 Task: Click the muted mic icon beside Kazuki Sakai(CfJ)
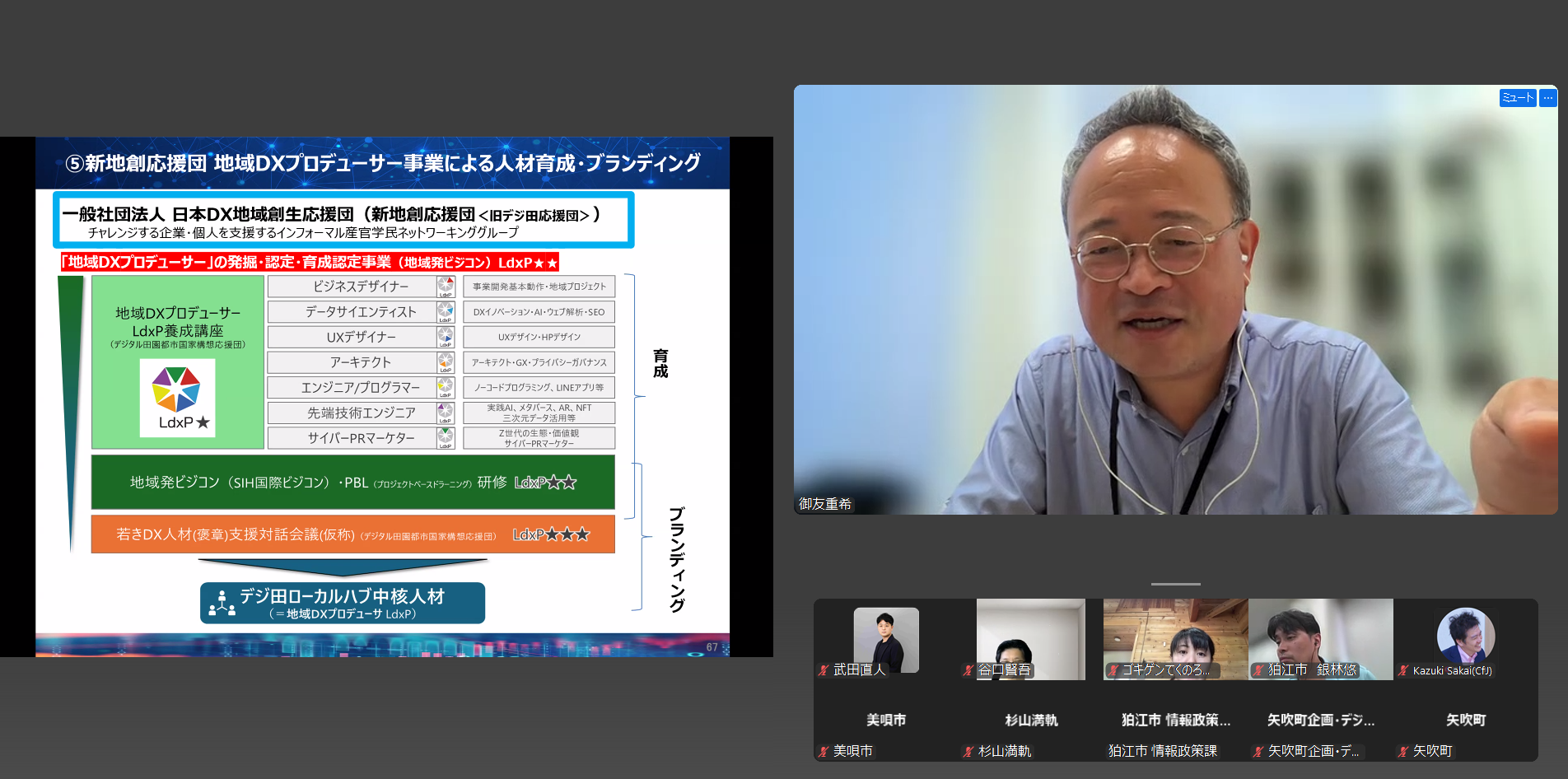pos(1402,670)
